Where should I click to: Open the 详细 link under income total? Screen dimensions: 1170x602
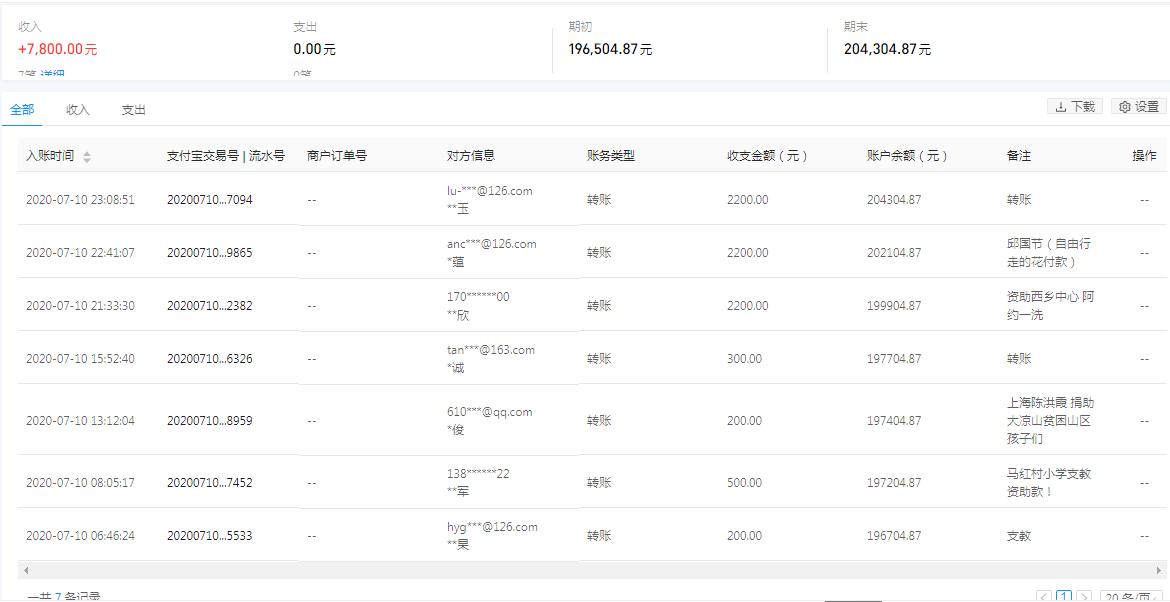(52, 76)
